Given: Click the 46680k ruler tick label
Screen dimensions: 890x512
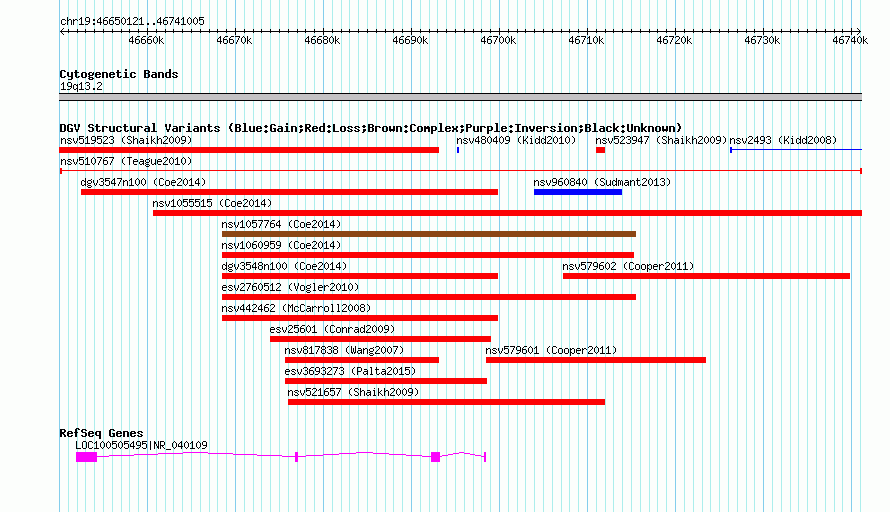Looking at the screenshot, I should 322,41.
